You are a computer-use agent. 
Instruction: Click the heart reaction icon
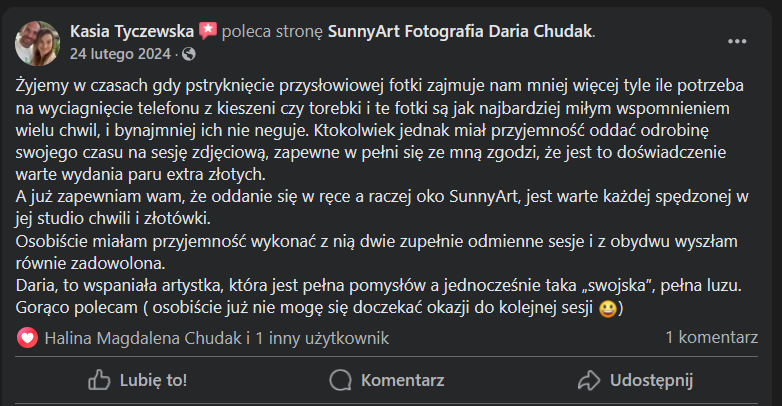point(28,338)
